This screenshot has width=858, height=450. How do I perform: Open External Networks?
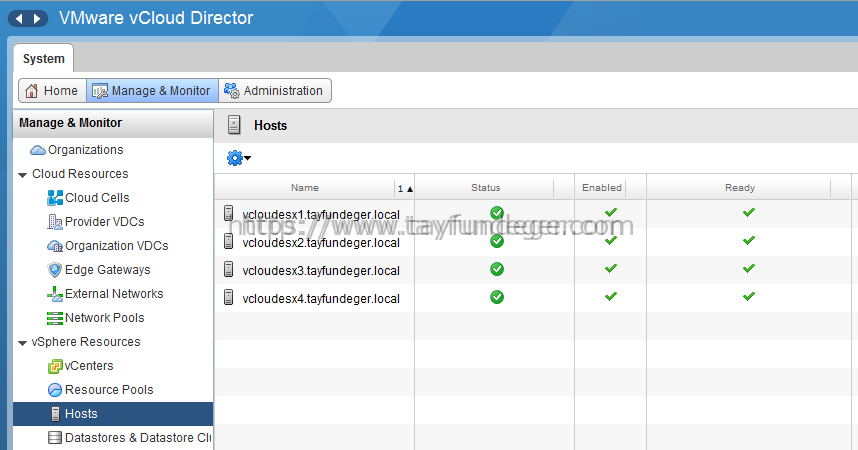pos(114,294)
